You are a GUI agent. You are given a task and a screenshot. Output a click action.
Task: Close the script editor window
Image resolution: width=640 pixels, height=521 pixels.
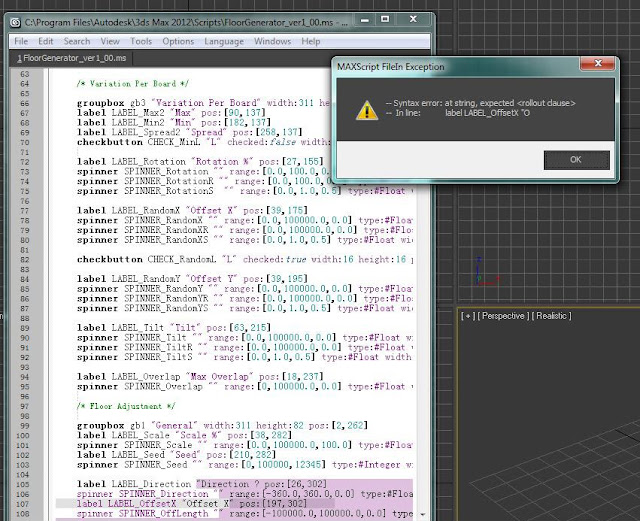coord(413,19)
